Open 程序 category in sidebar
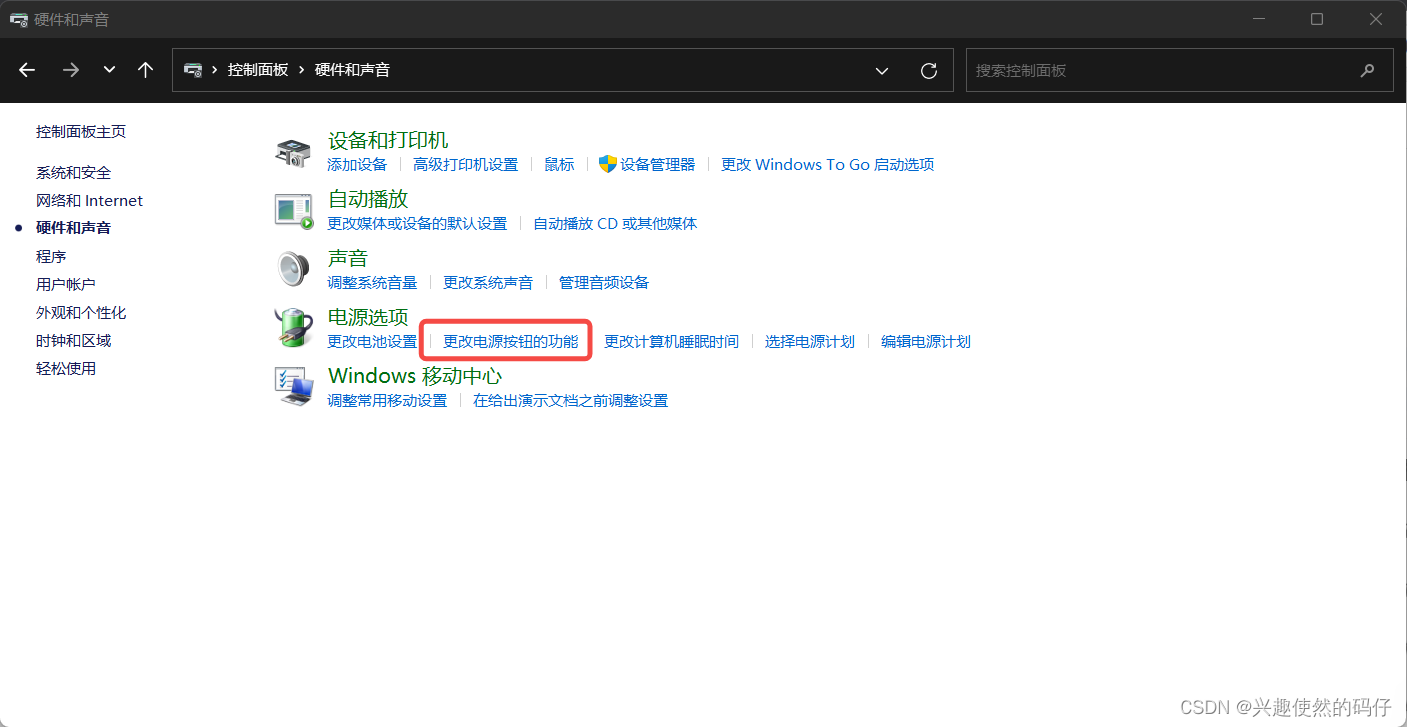Screen dimensions: 1407x727 [51, 257]
